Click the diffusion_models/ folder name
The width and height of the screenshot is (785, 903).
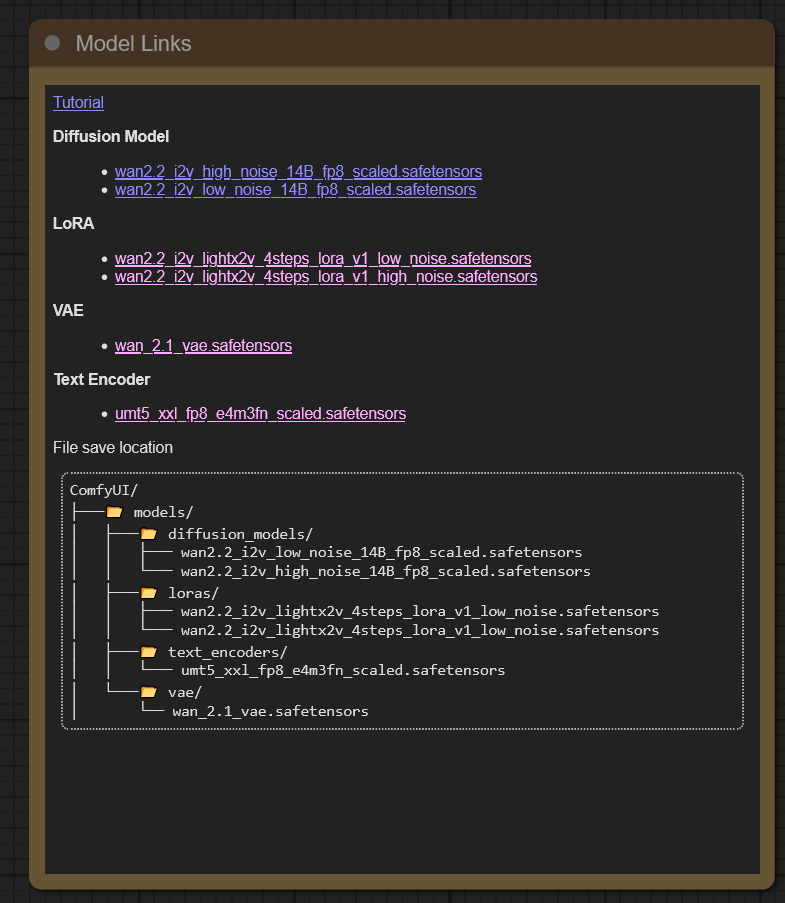[x=240, y=534]
